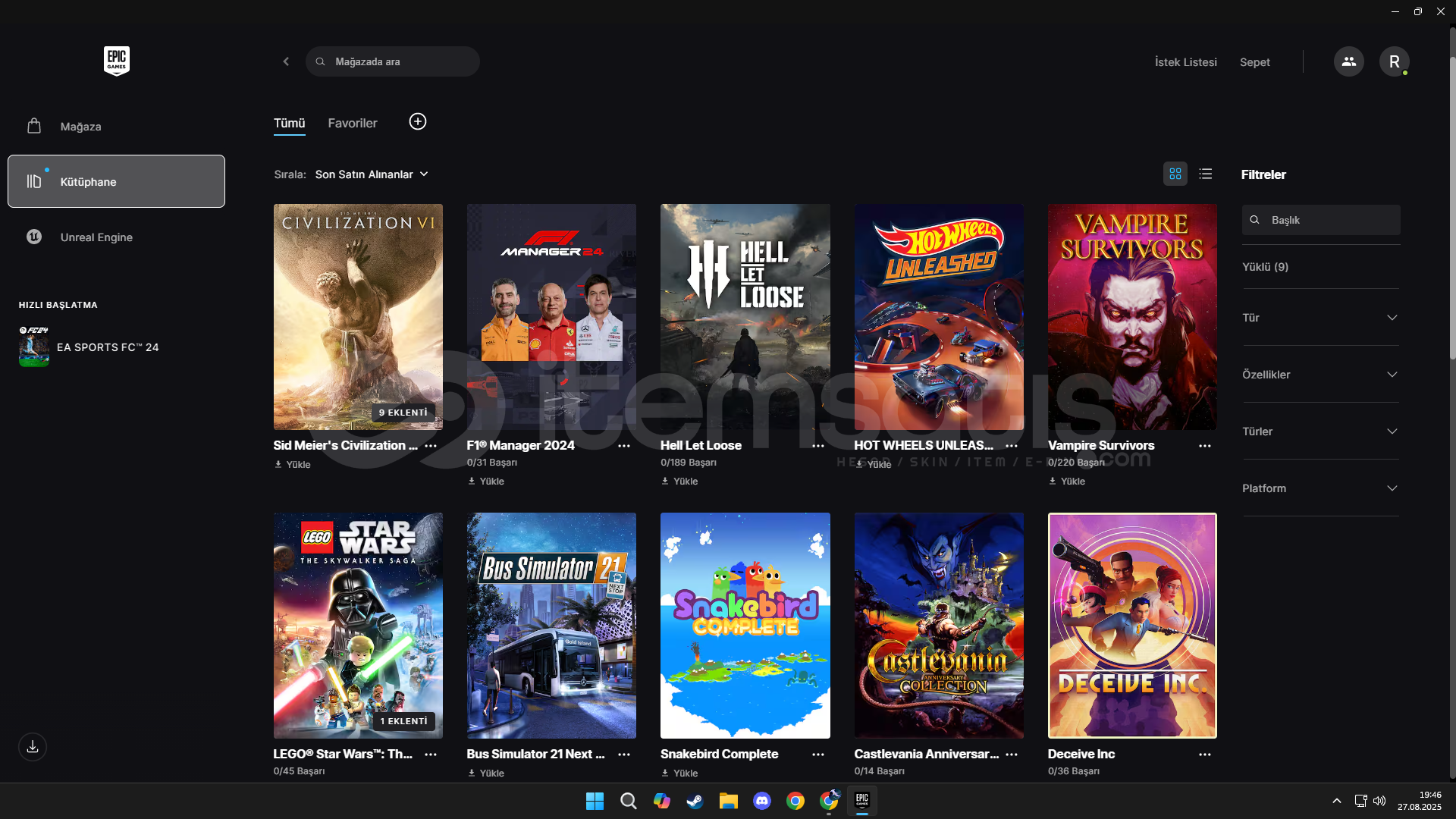Open downloads from the sidebar icon
The image size is (1456, 819).
[x=33, y=747]
